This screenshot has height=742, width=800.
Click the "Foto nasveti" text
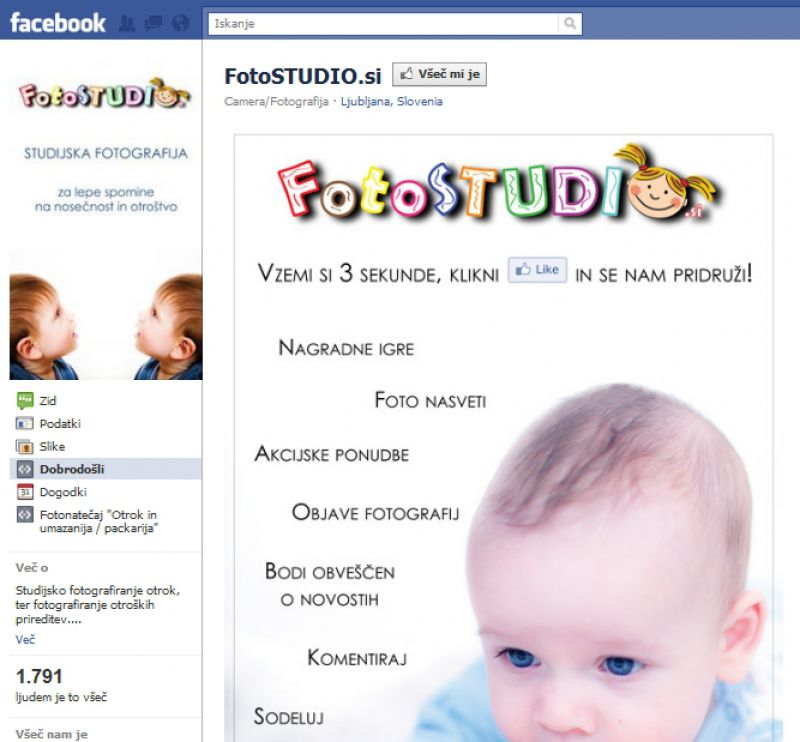(x=431, y=400)
